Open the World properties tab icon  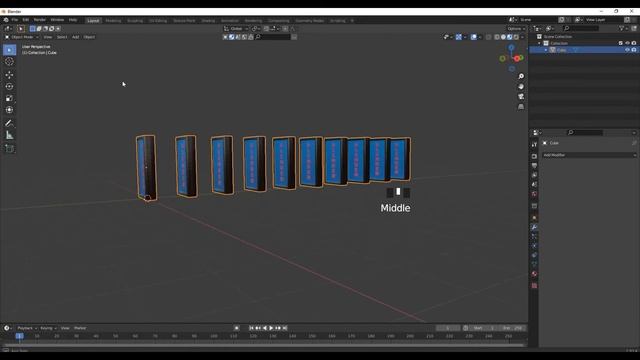534,194
